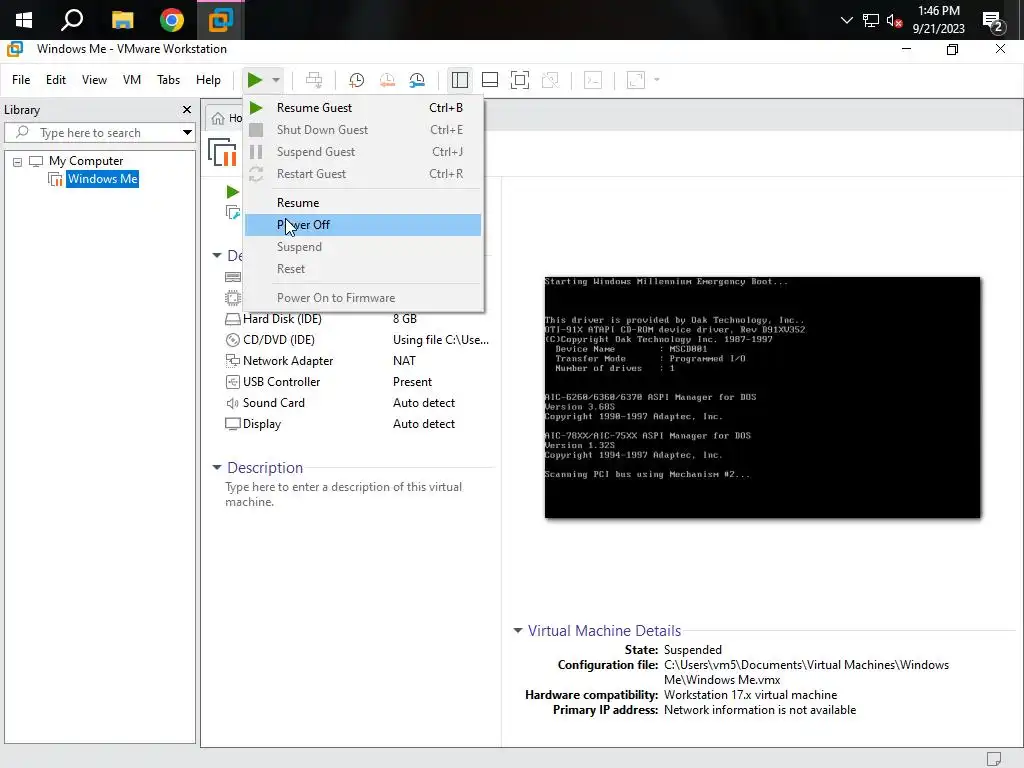Image resolution: width=1024 pixels, height=768 pixels.
Task: Open Windows taskbar search
Action: (x=72, y=20)
